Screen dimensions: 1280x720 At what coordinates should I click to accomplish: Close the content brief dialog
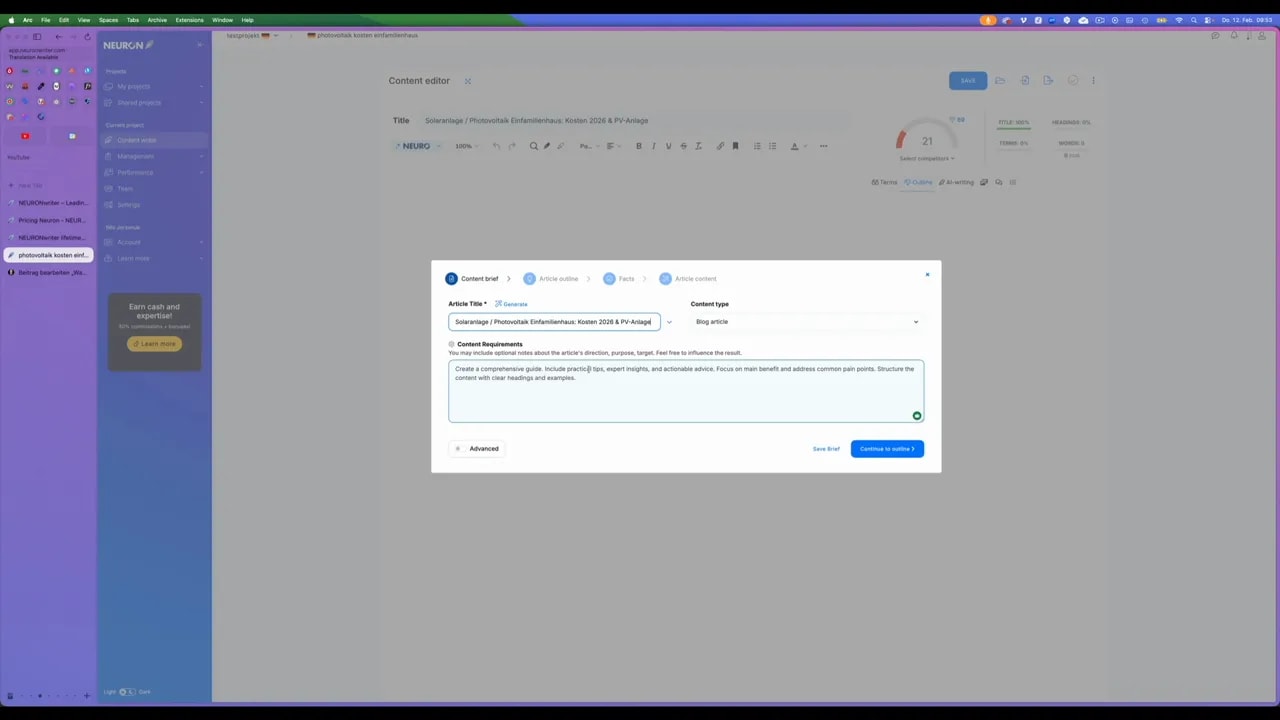pyautogui.click(x=927, y=274)
